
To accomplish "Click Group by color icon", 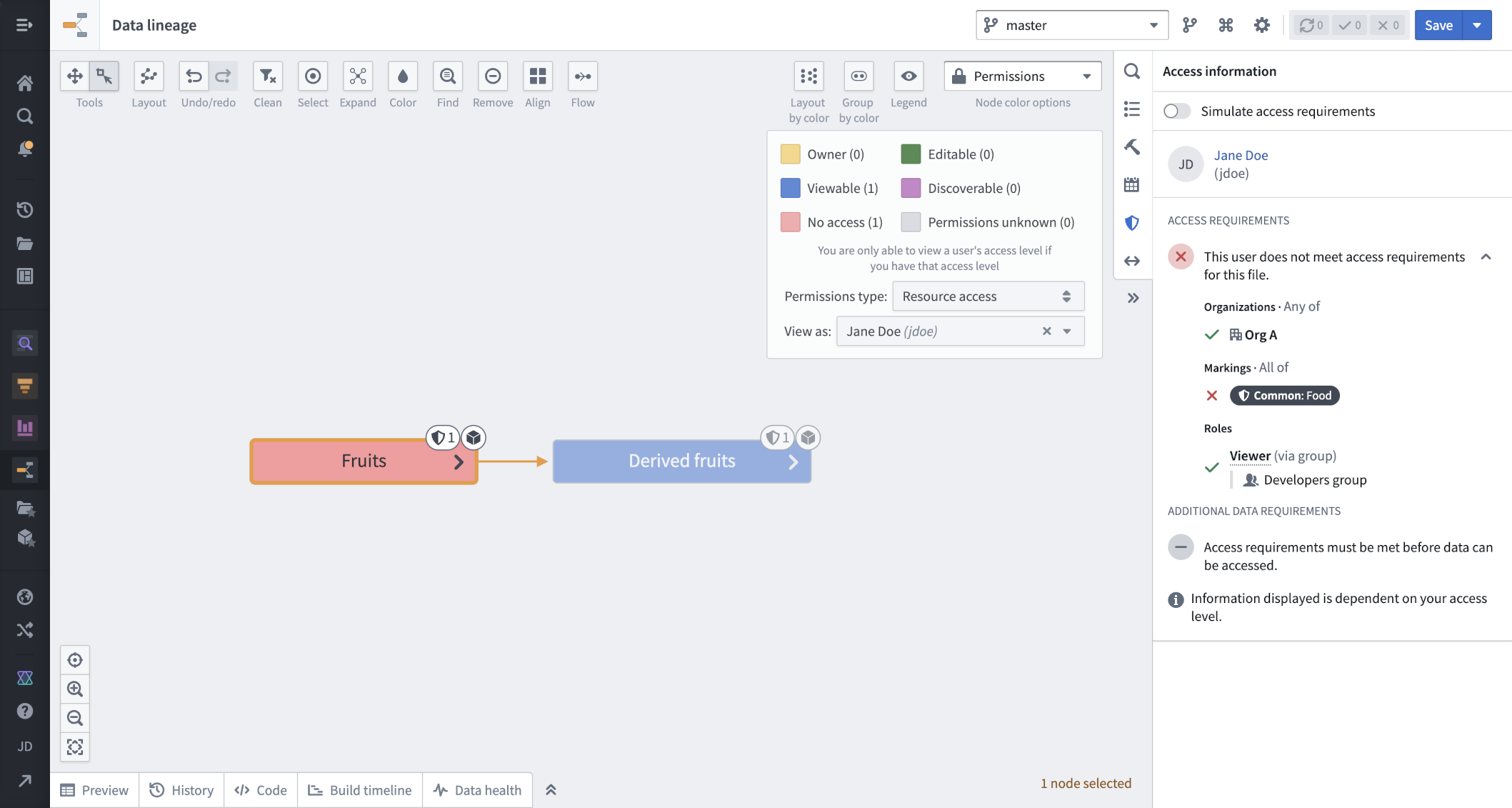I will tap(858, 76).
